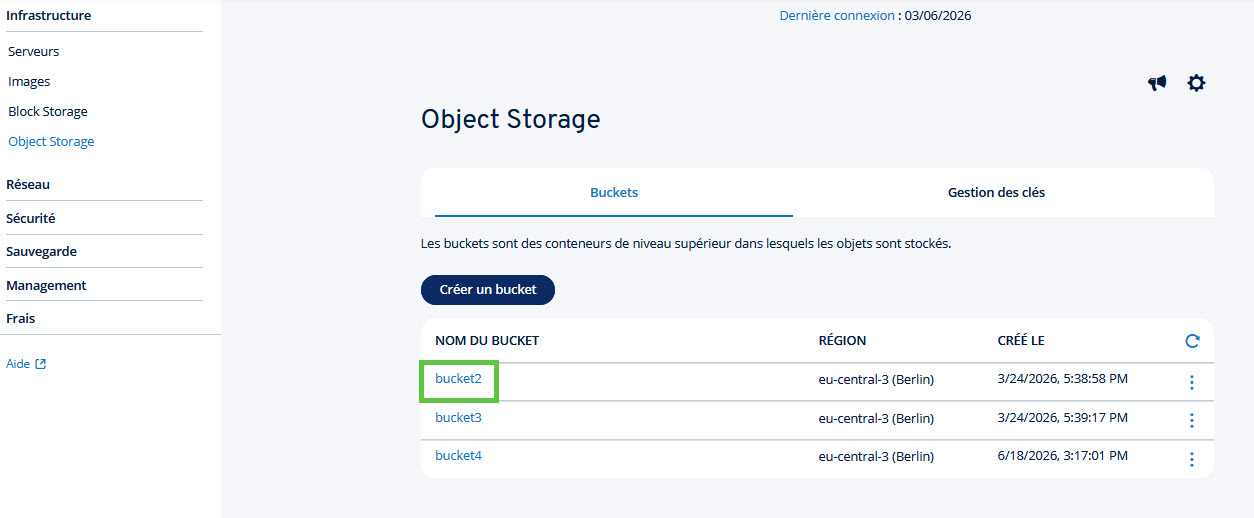Open the bucket2 link
This screenshot has height=518, width=1254.
click(458, 379)
